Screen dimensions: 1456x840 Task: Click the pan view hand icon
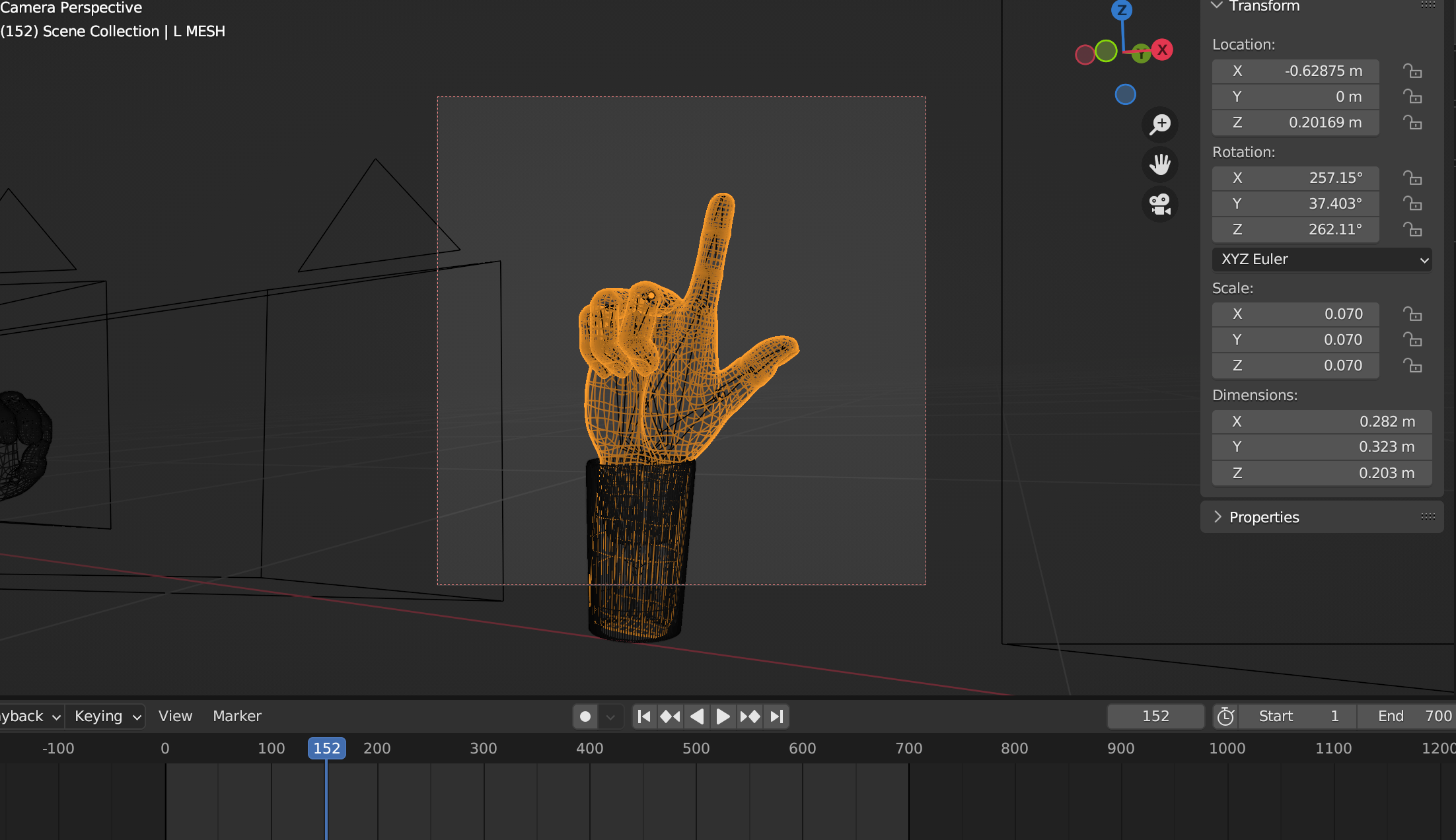pyautogui.click(x=1159, y=164)
